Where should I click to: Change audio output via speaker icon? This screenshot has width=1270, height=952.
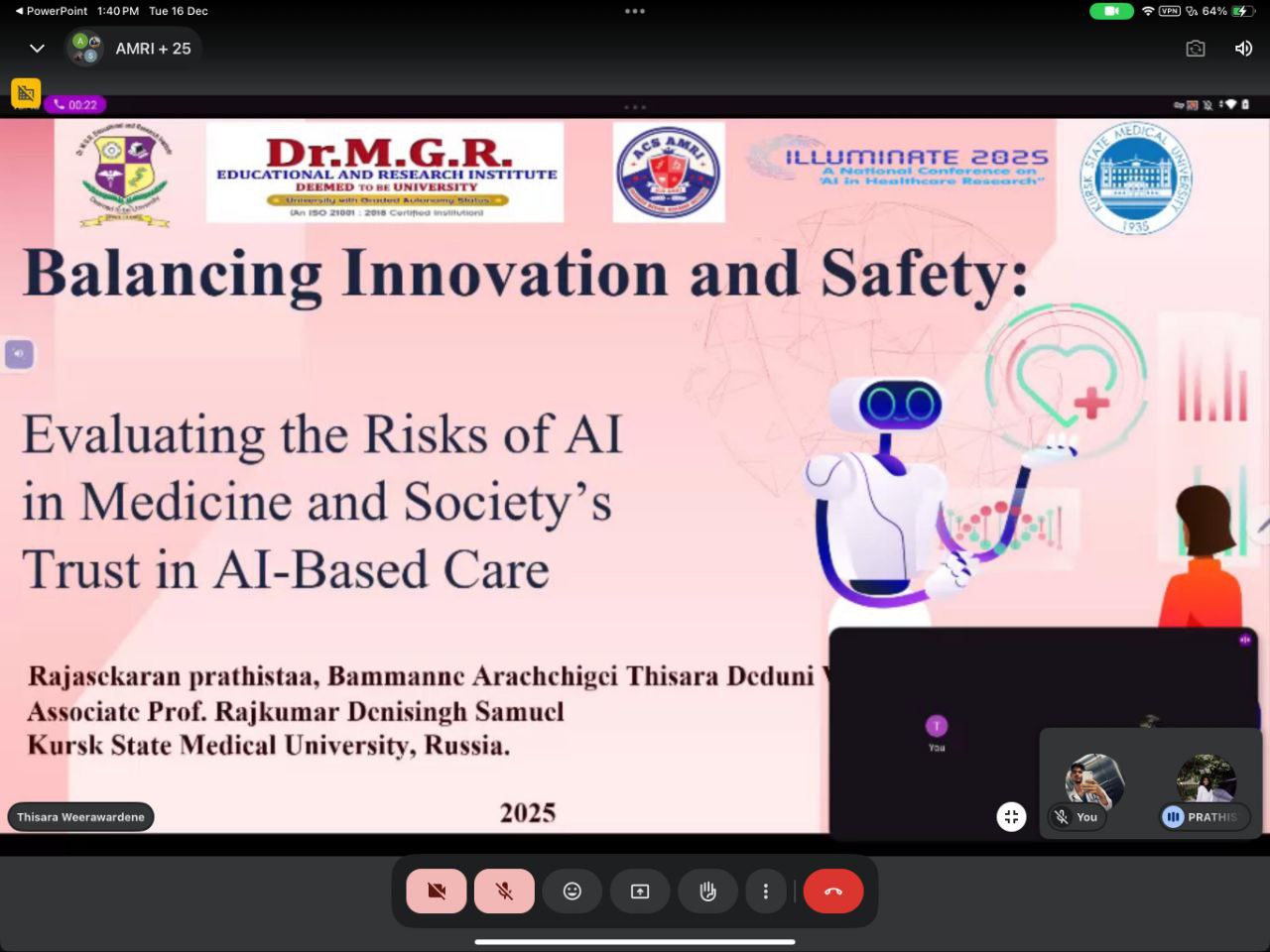(1243, 49)
